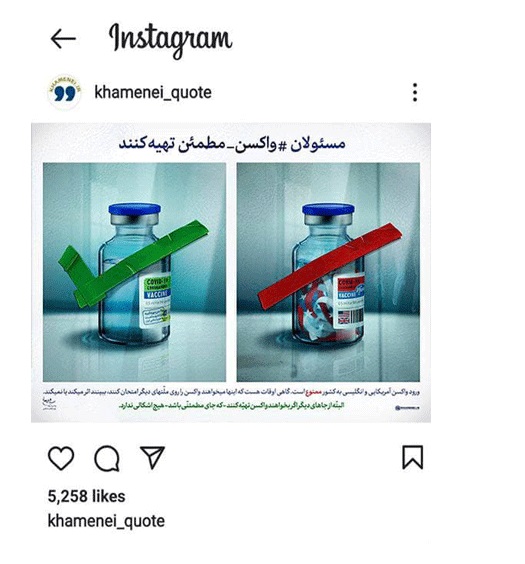
Task: View the 5,258 likes list
Action: [x=86, y=496]
